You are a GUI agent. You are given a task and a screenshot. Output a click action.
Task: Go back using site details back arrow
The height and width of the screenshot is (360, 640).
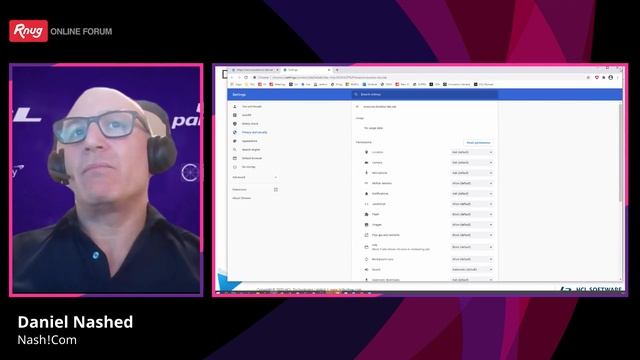click(357, 107)
